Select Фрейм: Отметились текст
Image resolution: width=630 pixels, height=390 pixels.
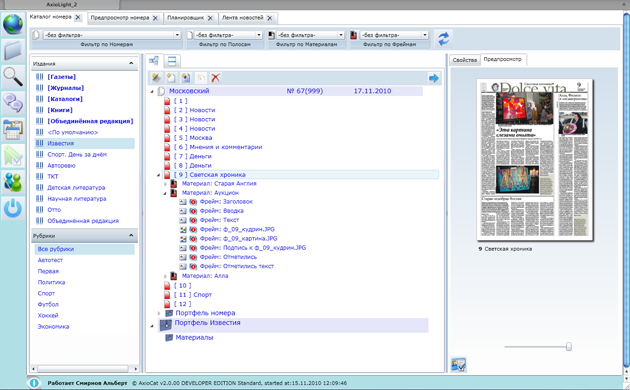coord(237,266)
